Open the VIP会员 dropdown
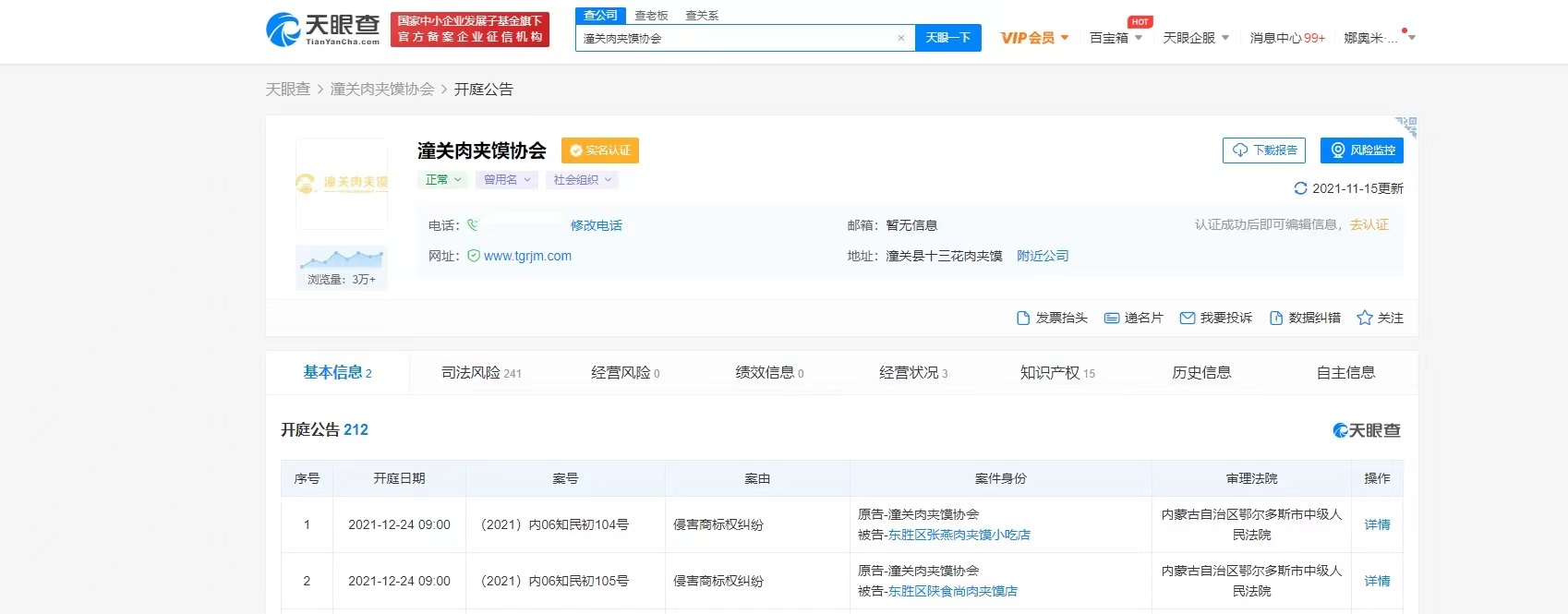The height and width of the screenshot is (614, 1568). 1035,38
